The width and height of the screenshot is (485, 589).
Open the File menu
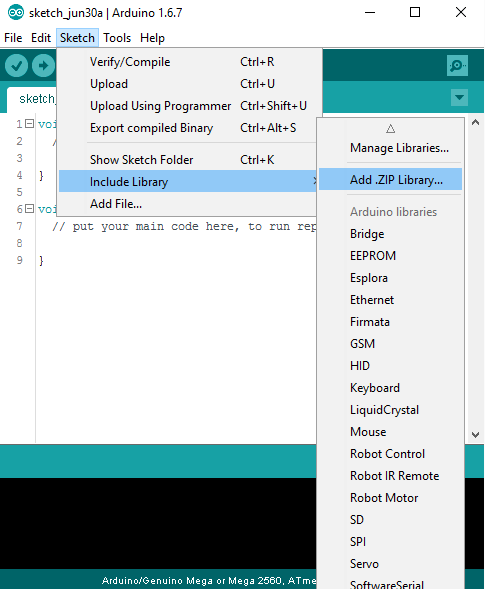pyautogui.click(x=13, y=38)
